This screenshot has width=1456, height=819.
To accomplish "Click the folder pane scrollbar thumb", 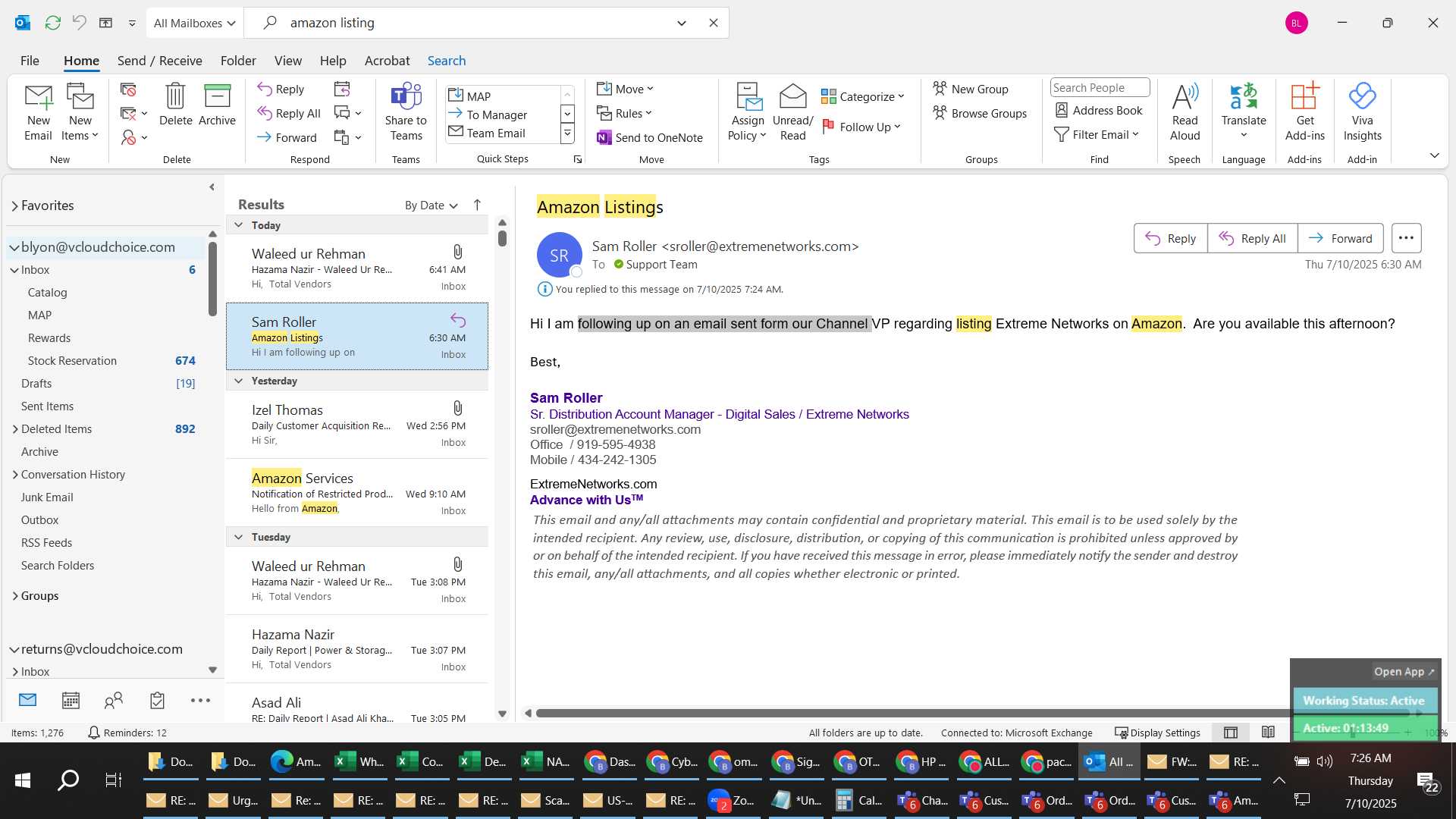I will point(212,278).
